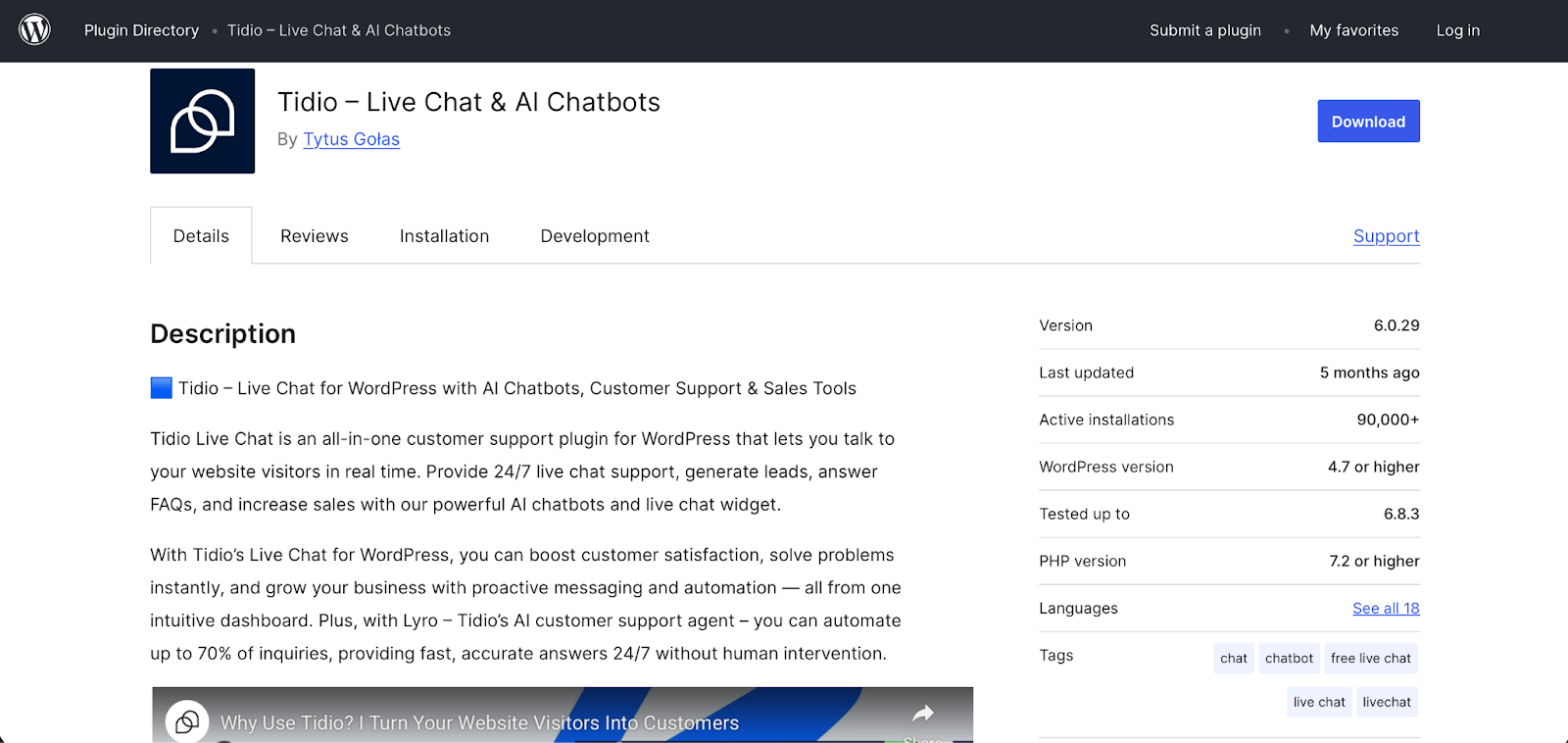The image size is (1568, 743).
Task: Click 'Submit a plugin' in the header
Action: [1204, 29]
